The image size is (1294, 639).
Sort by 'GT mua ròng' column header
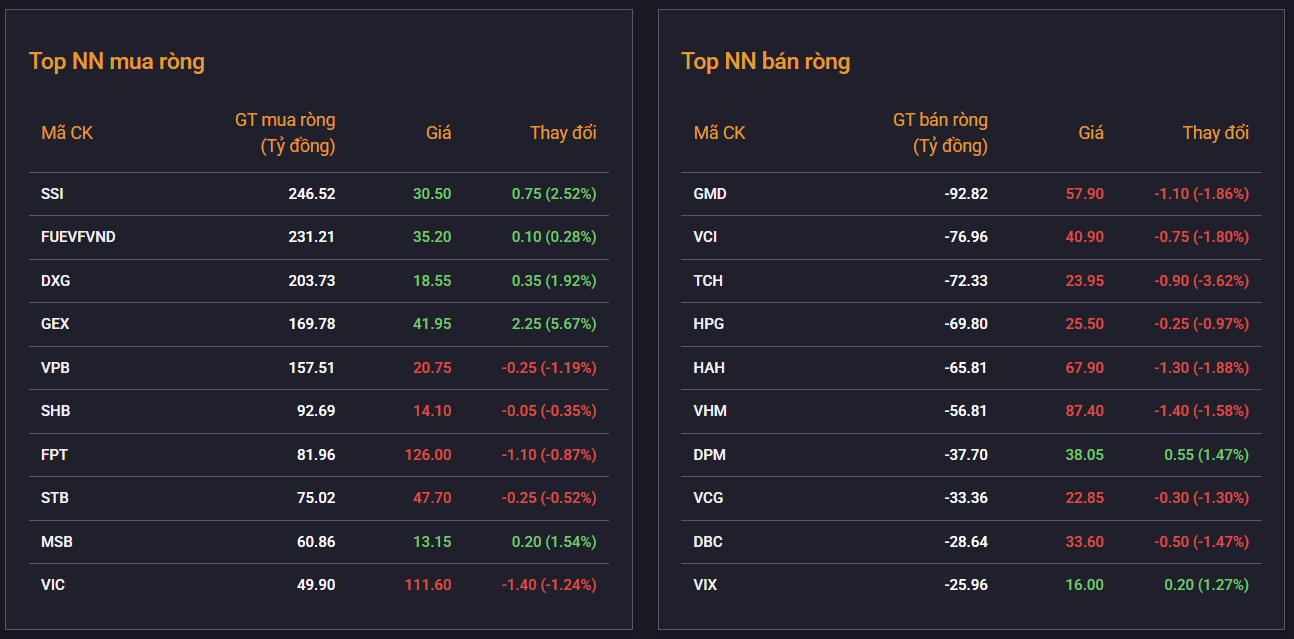(285, 133)
